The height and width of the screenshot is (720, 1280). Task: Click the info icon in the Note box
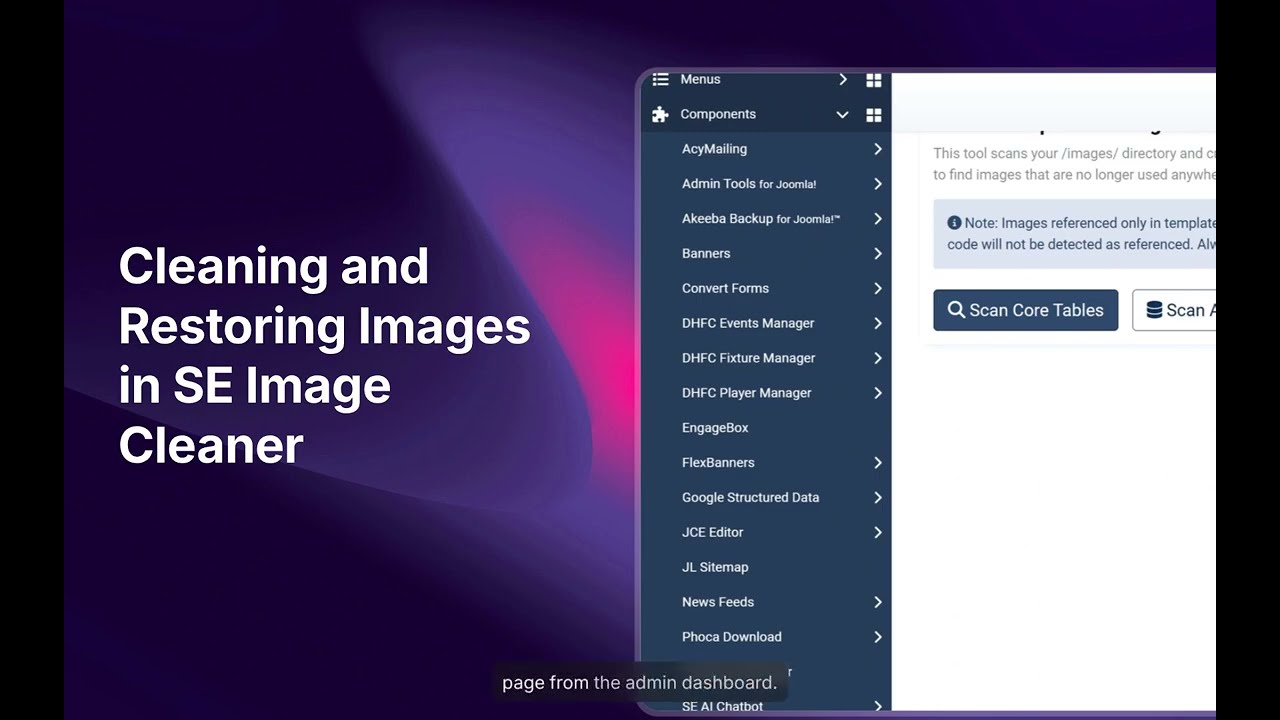(954, 223)
